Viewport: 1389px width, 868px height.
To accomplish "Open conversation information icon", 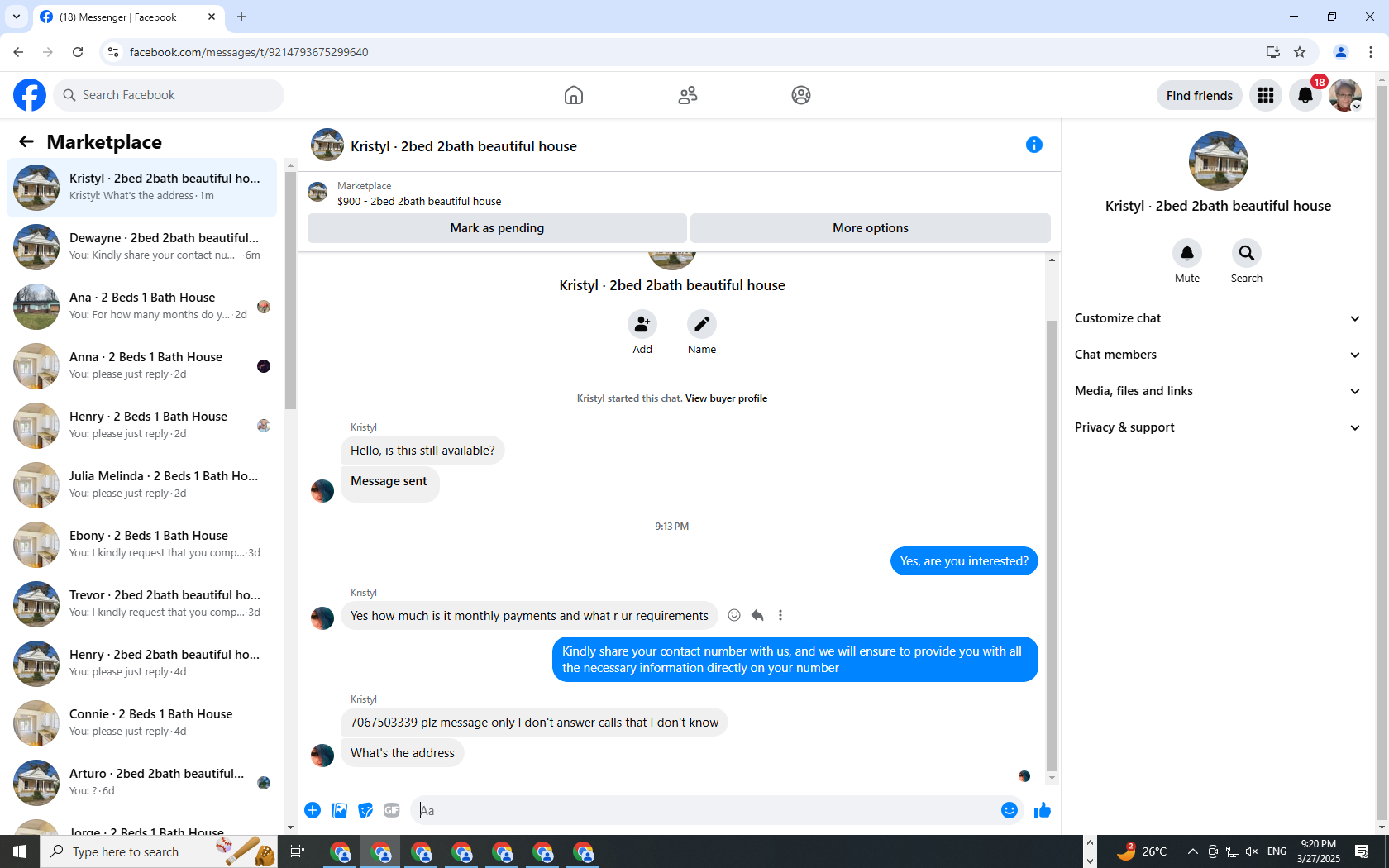I will (x=1034, y=145).
